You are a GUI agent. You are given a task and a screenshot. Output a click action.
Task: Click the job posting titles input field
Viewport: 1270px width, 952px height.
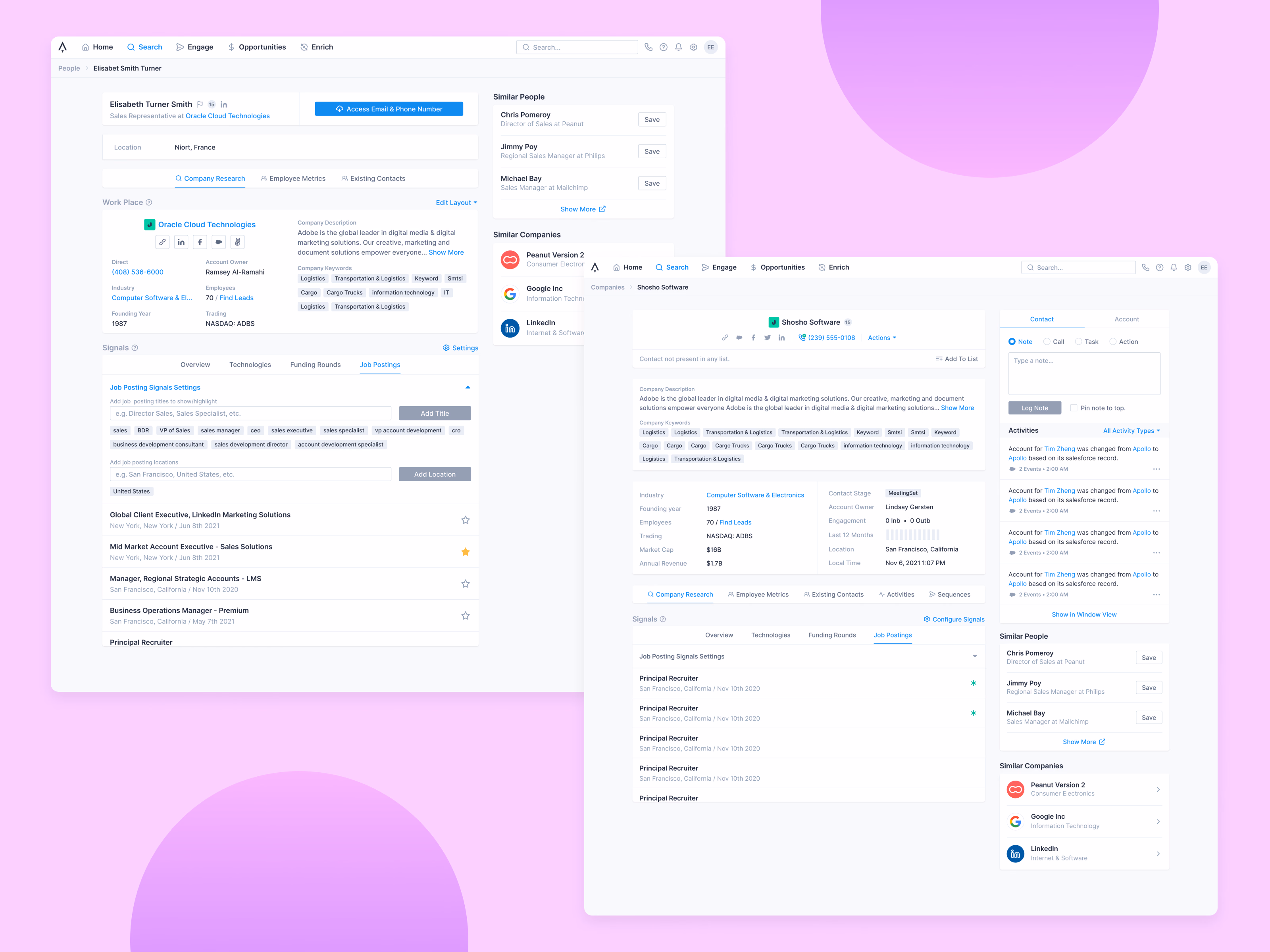[250, 413]
